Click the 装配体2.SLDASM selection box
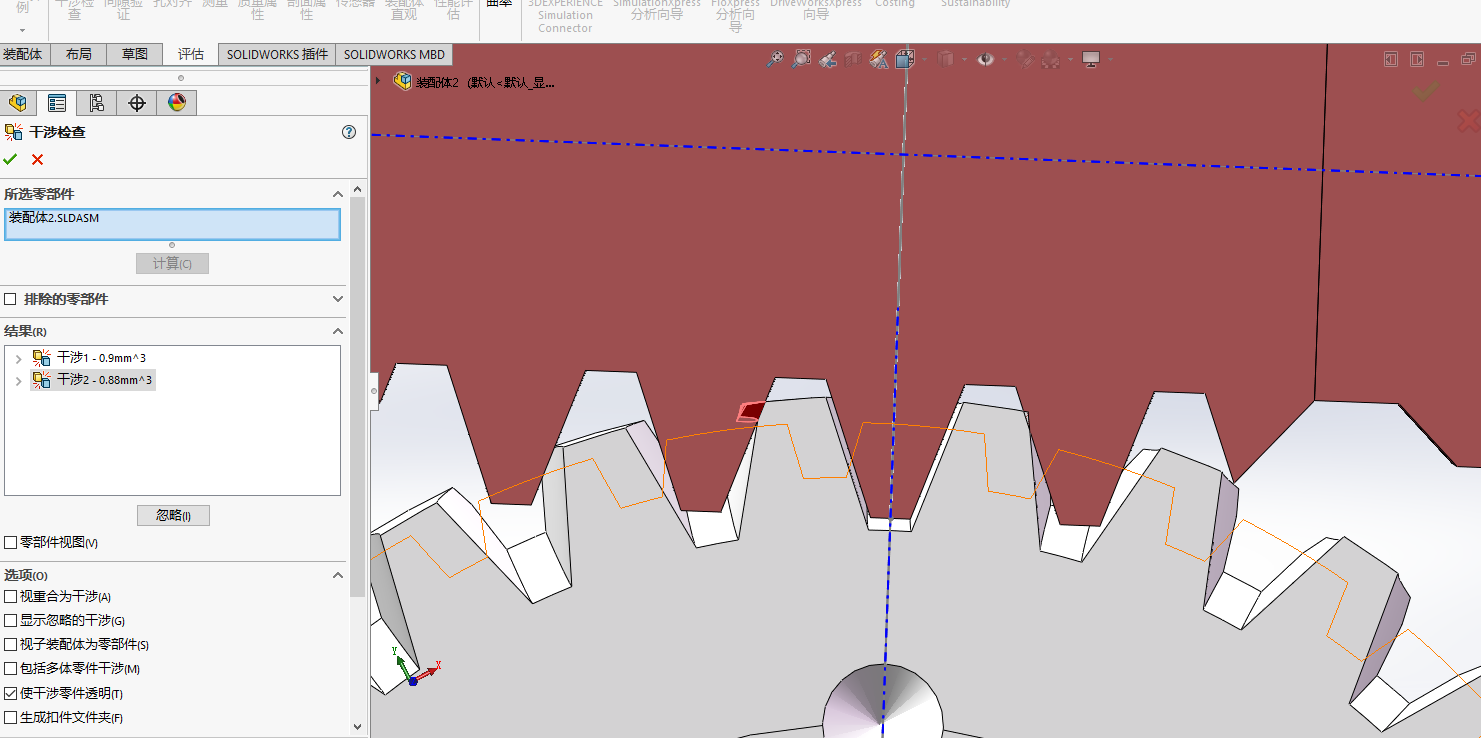Viewport: 1481px width, 738px height. [x=172, y=225]
